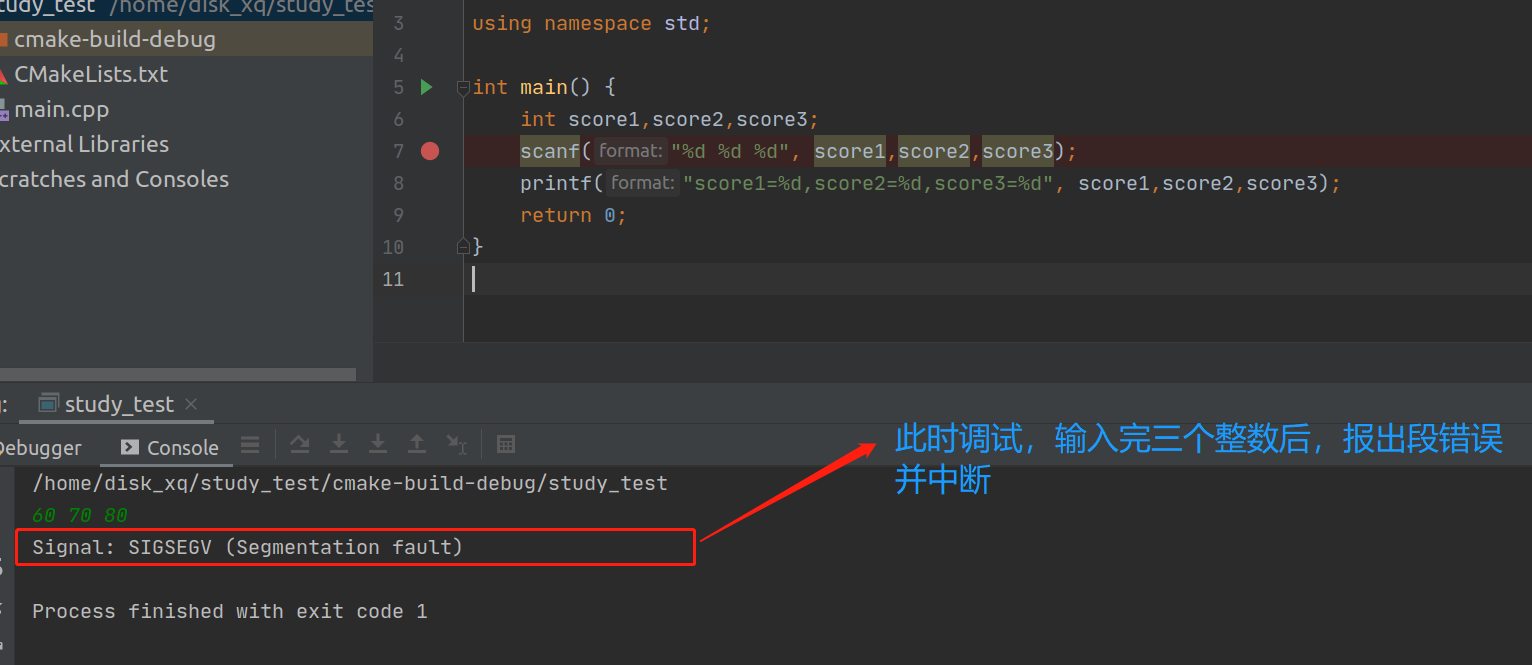Place cursor on empty line 11 in editor
This screenshot has height=665, width=1532.
point(1000,279)
